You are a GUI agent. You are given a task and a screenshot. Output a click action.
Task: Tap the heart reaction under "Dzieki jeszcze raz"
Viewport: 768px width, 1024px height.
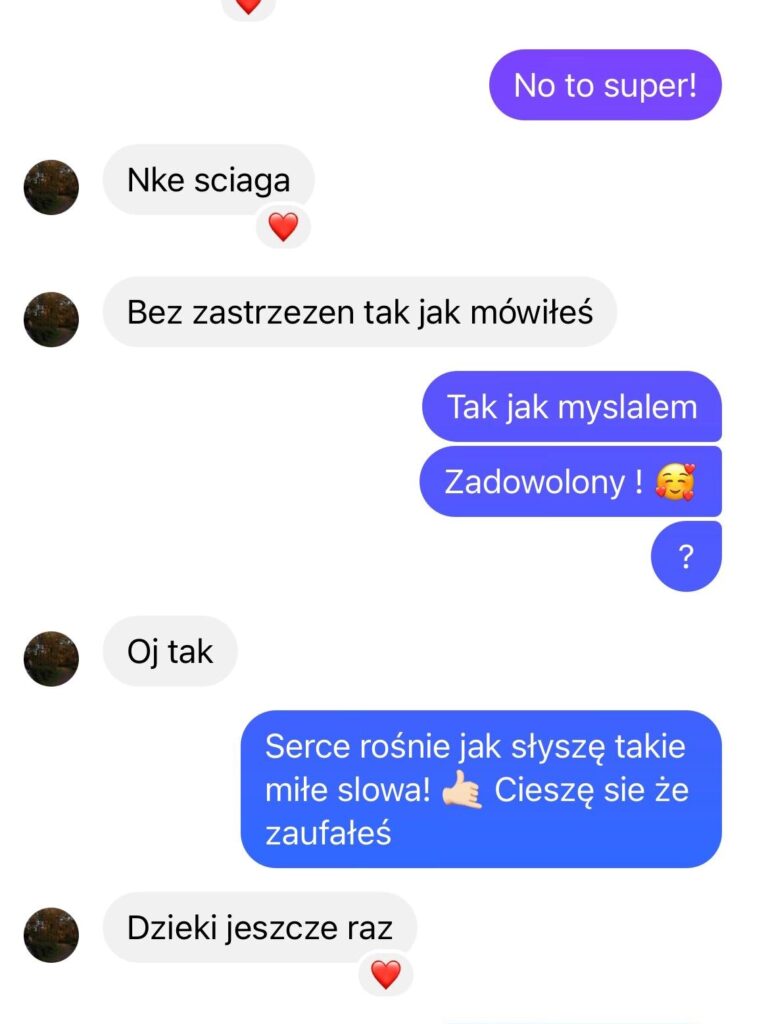[x=386, y=974]
